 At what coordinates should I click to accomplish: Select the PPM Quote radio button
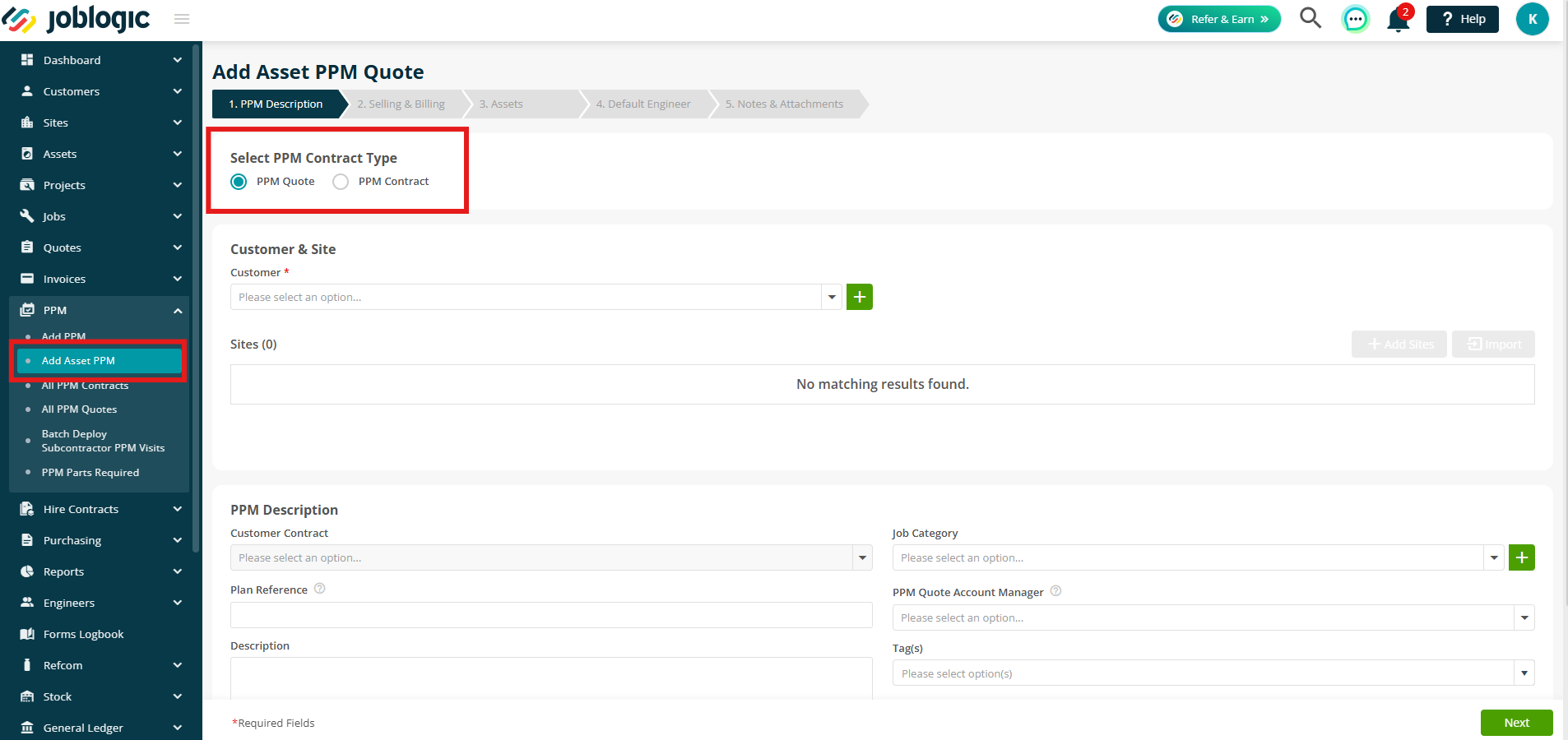(239, 182)
